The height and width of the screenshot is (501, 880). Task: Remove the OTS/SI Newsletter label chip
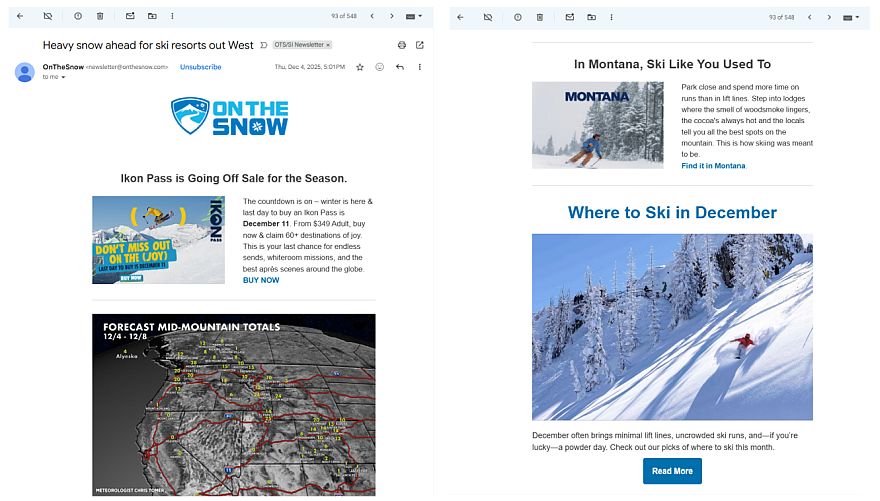click(328, 45)
